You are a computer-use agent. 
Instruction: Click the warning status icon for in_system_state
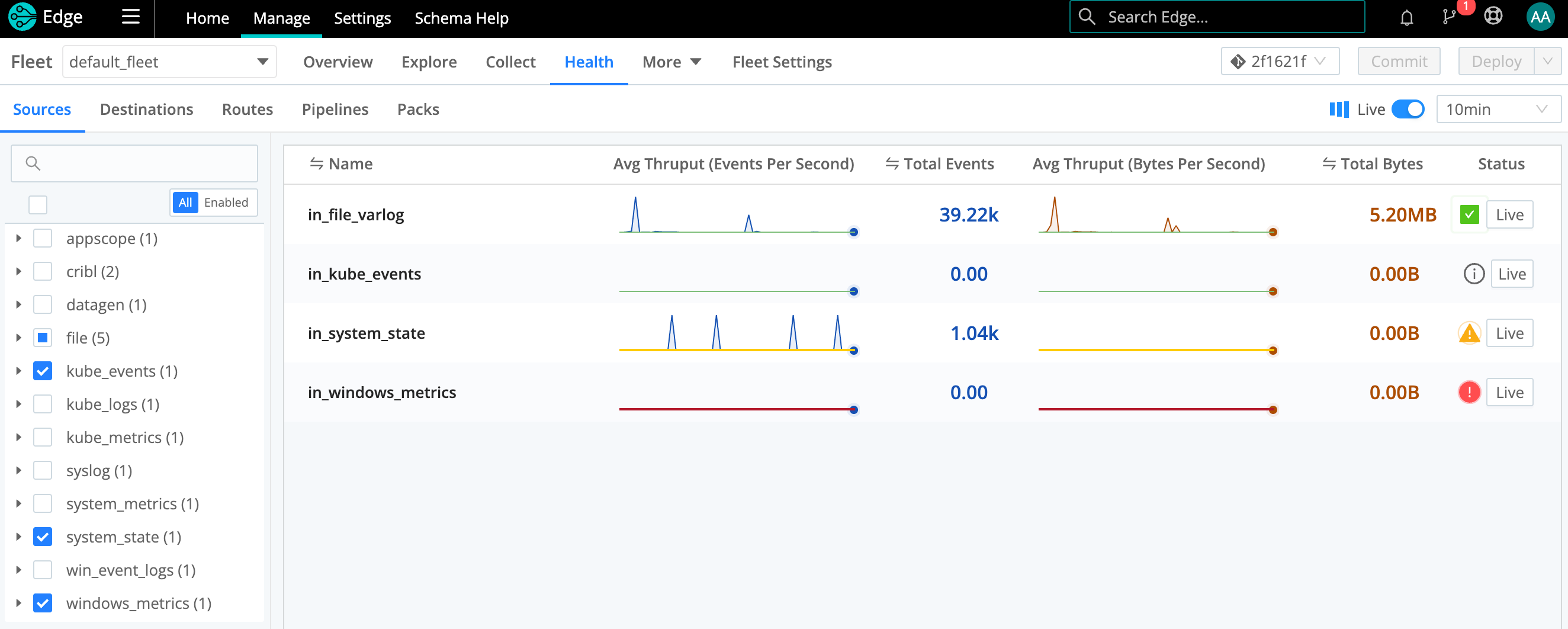pos(1469,333)
